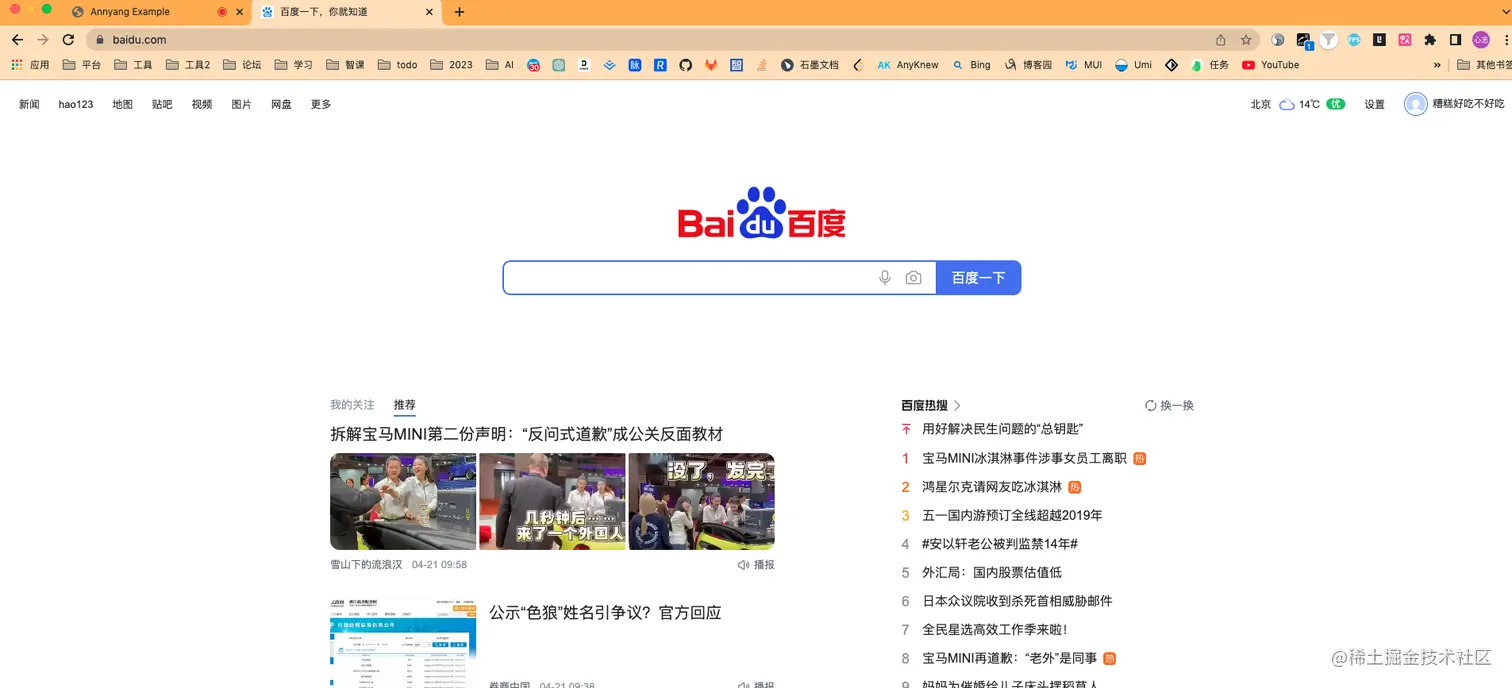This screenshot has width=1512, height=688.
Task: Click the 播报 audio icon under first article
Action: pos(756,565)
